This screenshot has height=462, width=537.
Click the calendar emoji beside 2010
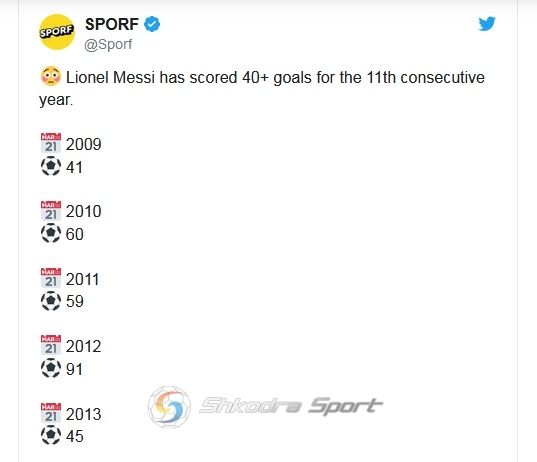51,210
